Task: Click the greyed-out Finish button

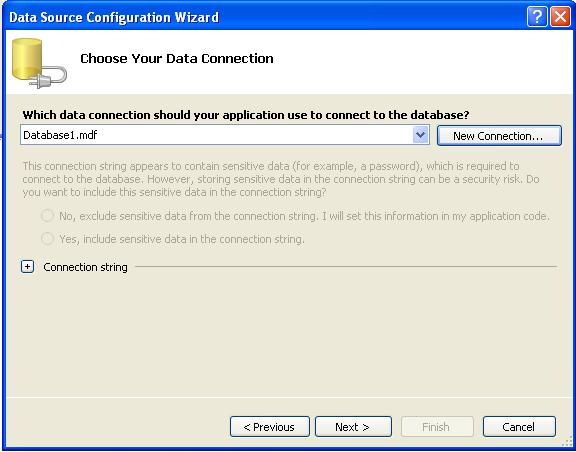Action: coord(437,427)
